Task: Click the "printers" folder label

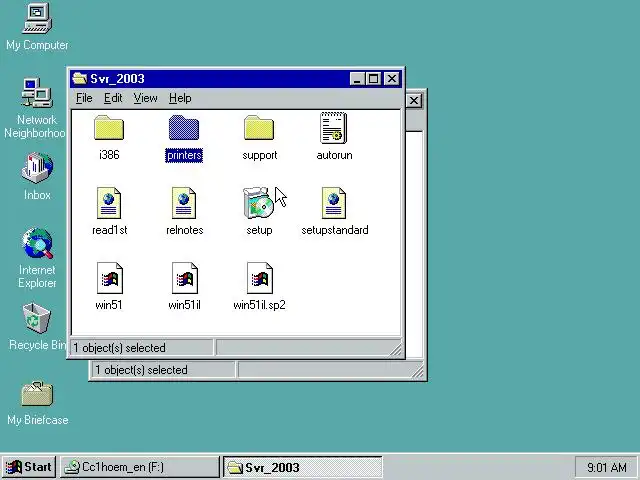Action: click(184, 155)
